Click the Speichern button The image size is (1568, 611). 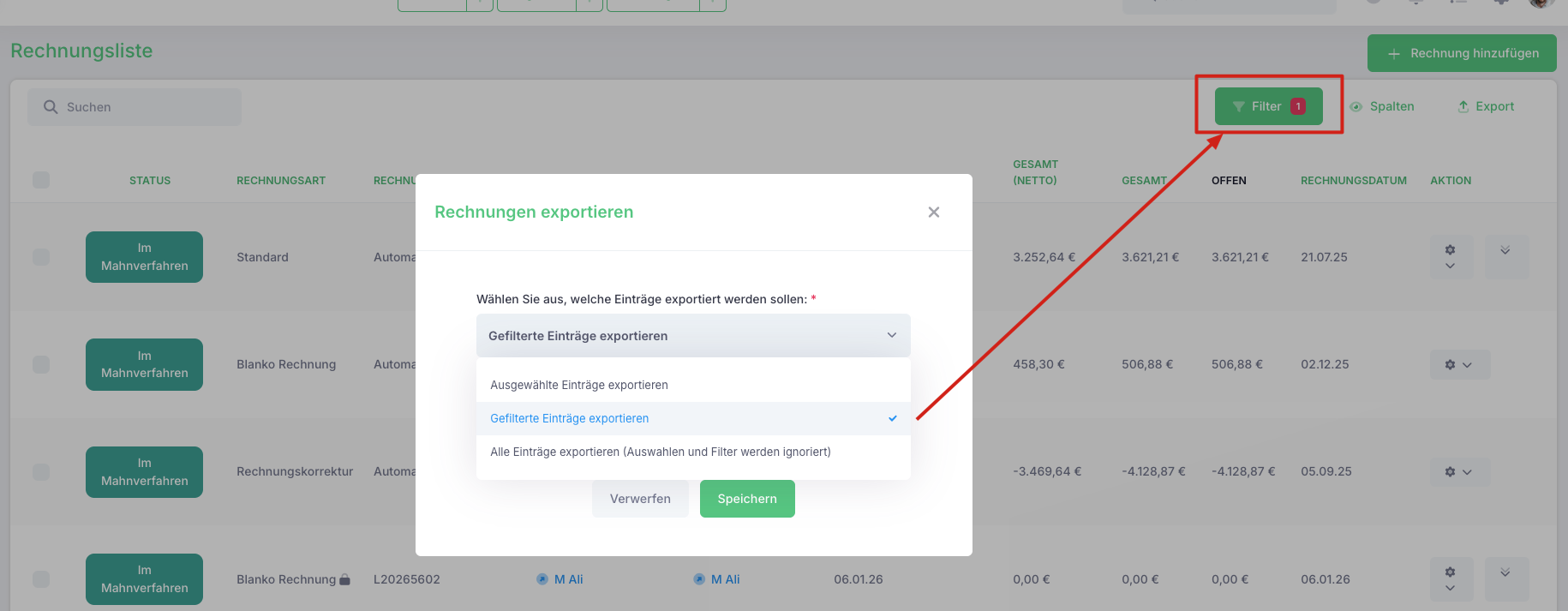(x=747, y=499)
